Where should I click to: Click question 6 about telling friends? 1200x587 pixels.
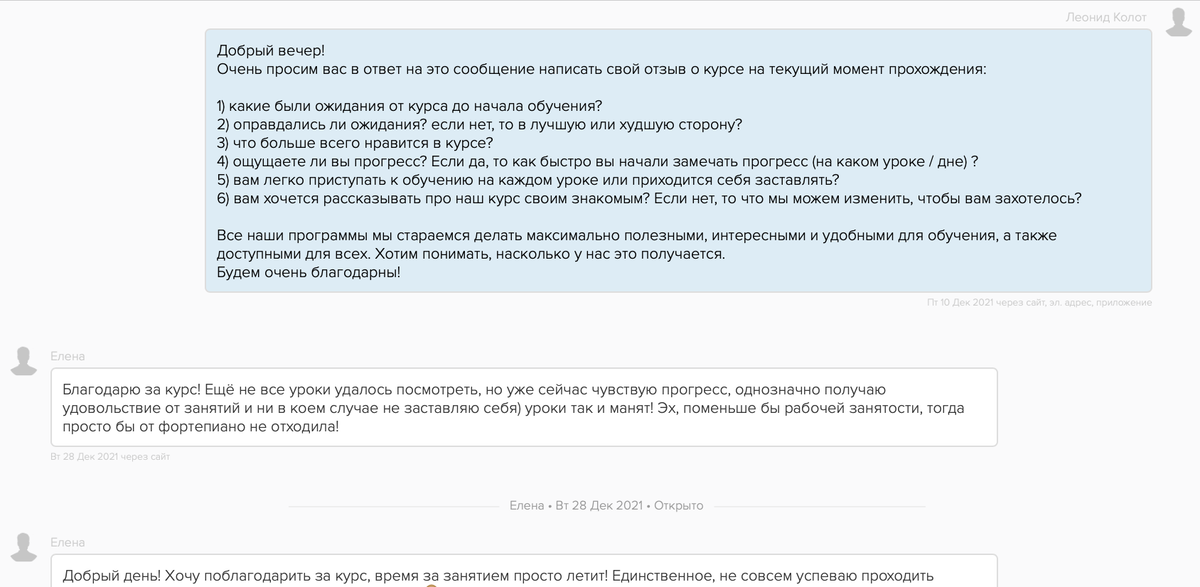pos(648,198)
